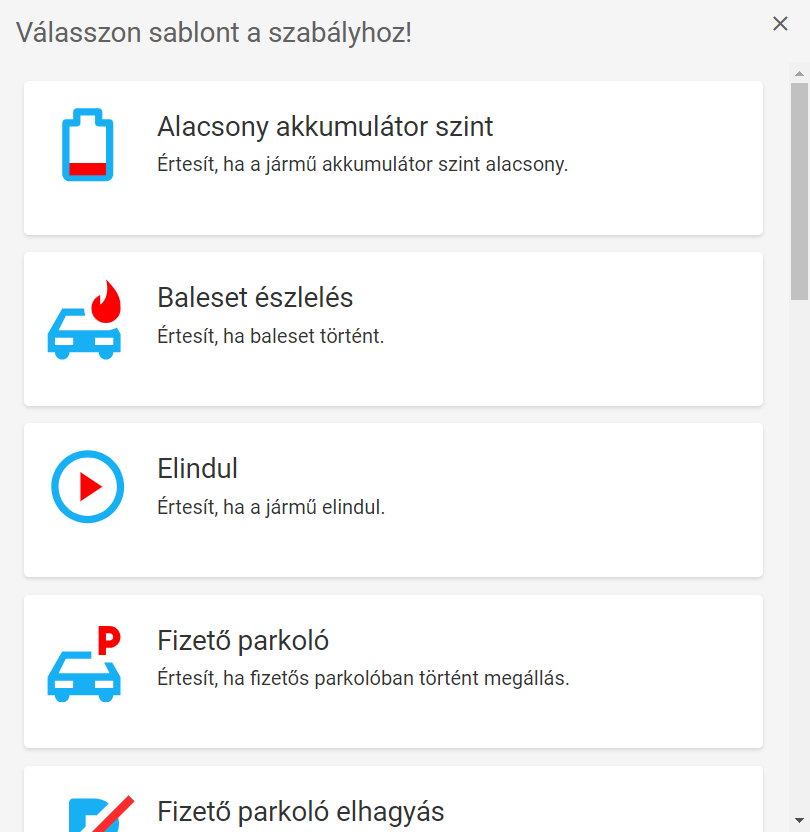Click the paid parking stop description text
This screenshot has width=810, height=832.
363,678
